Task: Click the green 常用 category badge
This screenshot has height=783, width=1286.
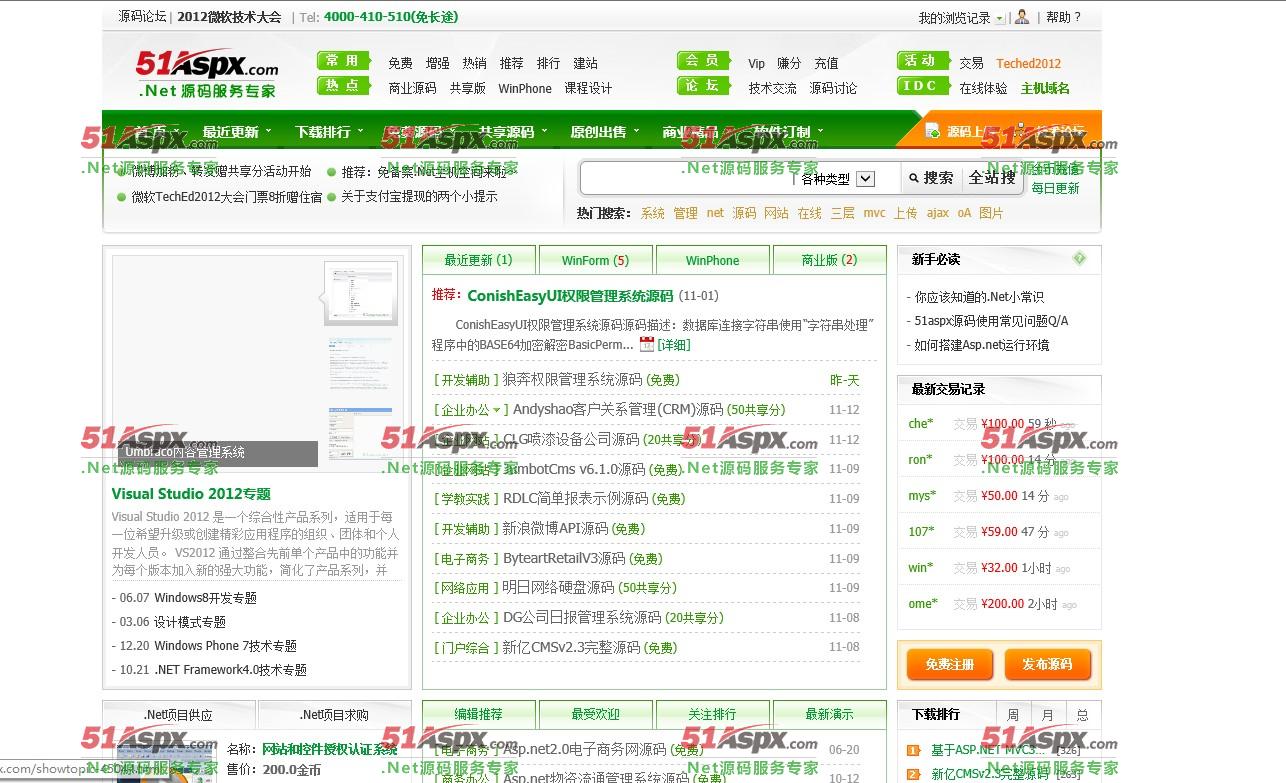Action: [x=344, y=61]
